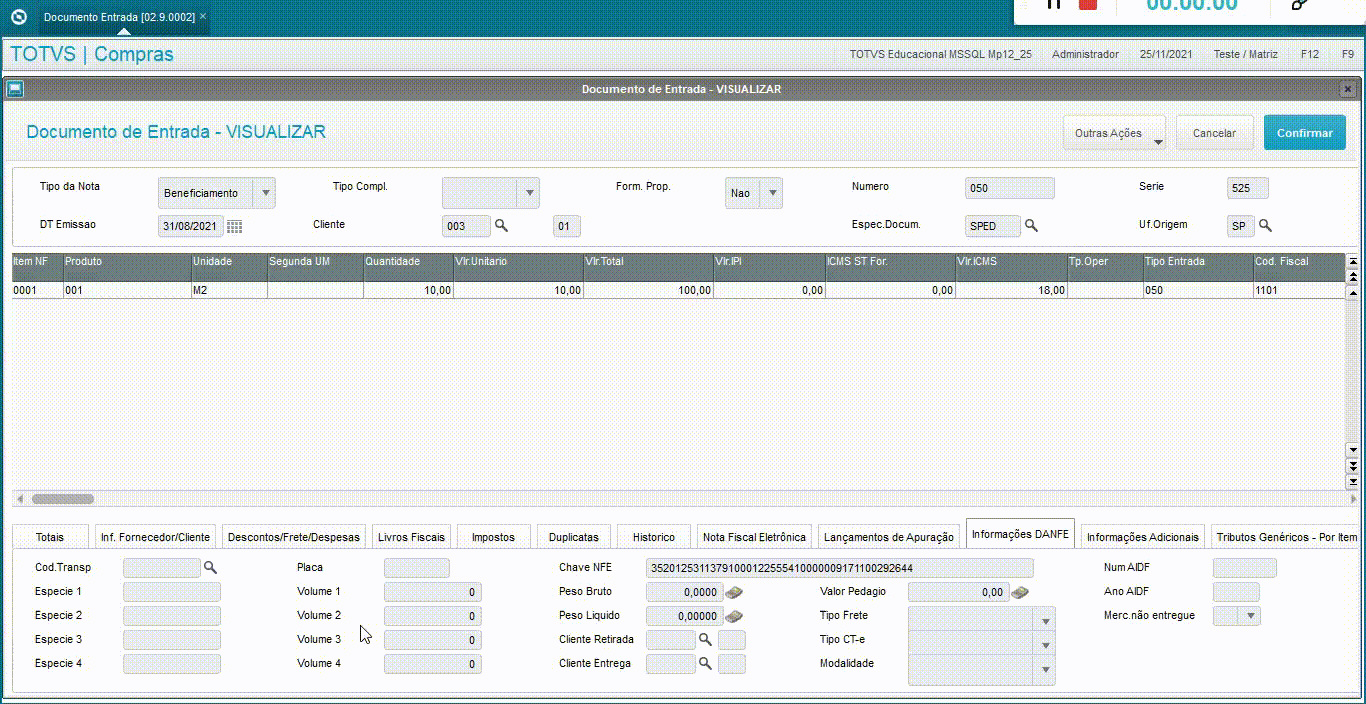This screenshot has height=704, width=1366.
Task: Switch to the Nota Fiscal Eletrônica tab
Action: click(x=754, y=537)
